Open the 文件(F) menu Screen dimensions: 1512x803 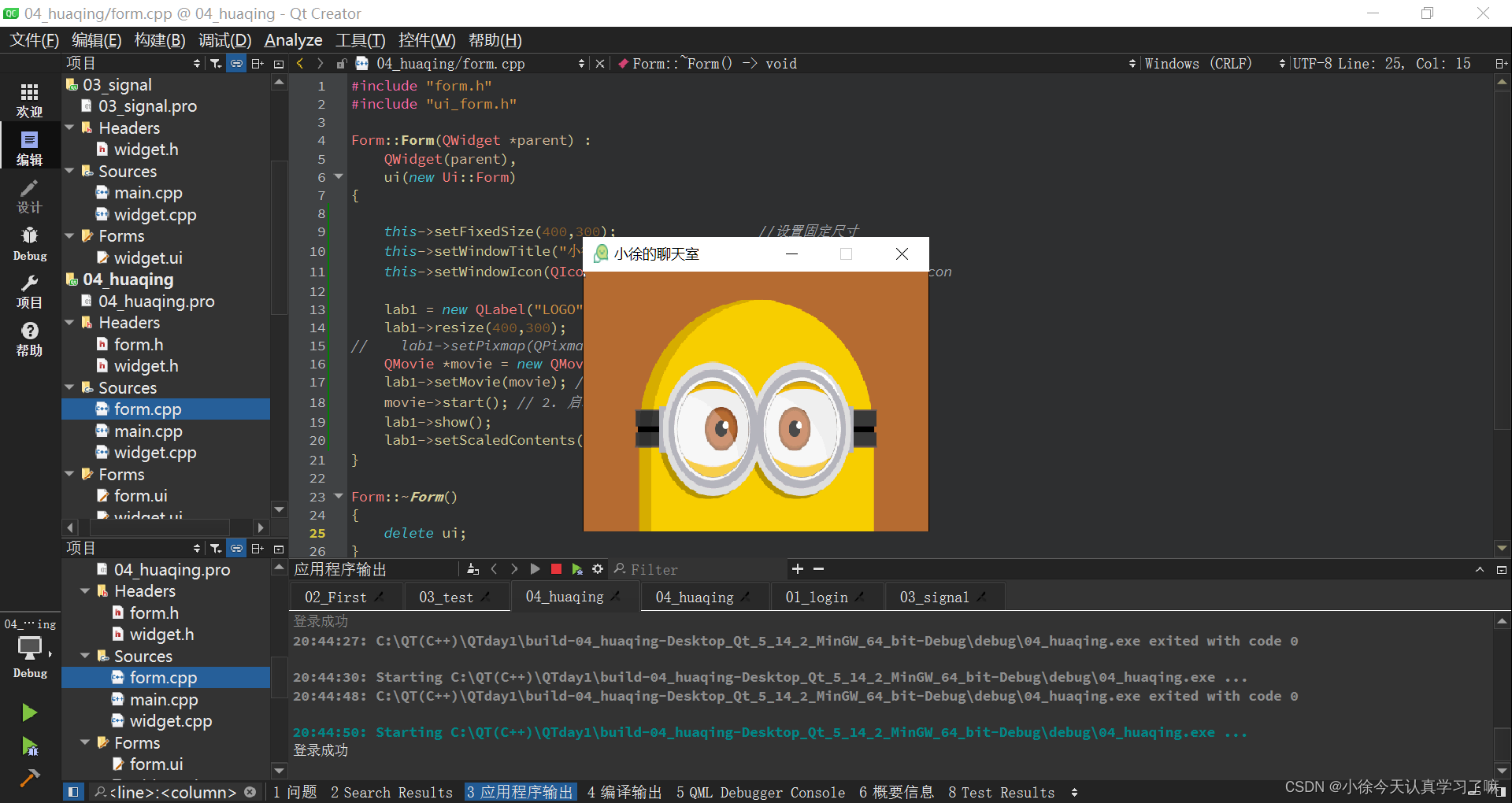tap(34, 40)
